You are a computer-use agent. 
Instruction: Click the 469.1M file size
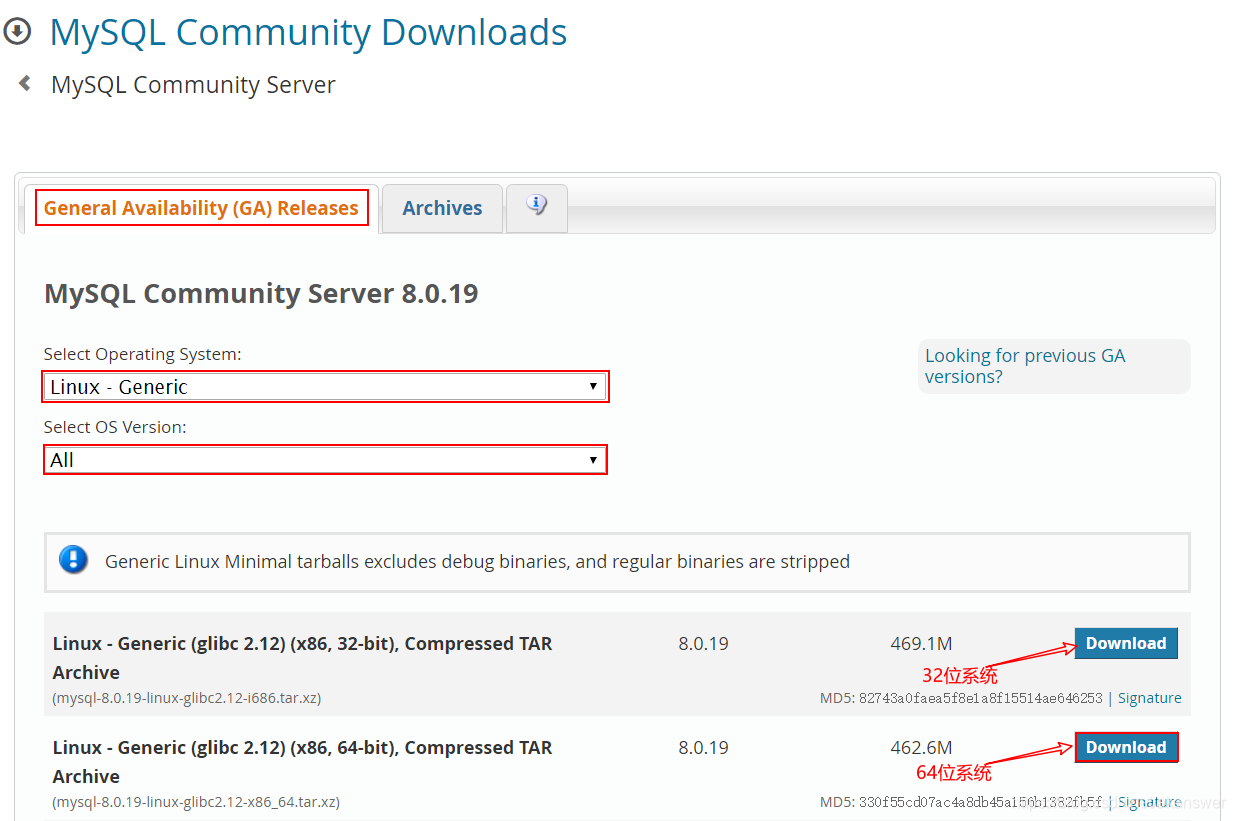click(x=921, y=644)
